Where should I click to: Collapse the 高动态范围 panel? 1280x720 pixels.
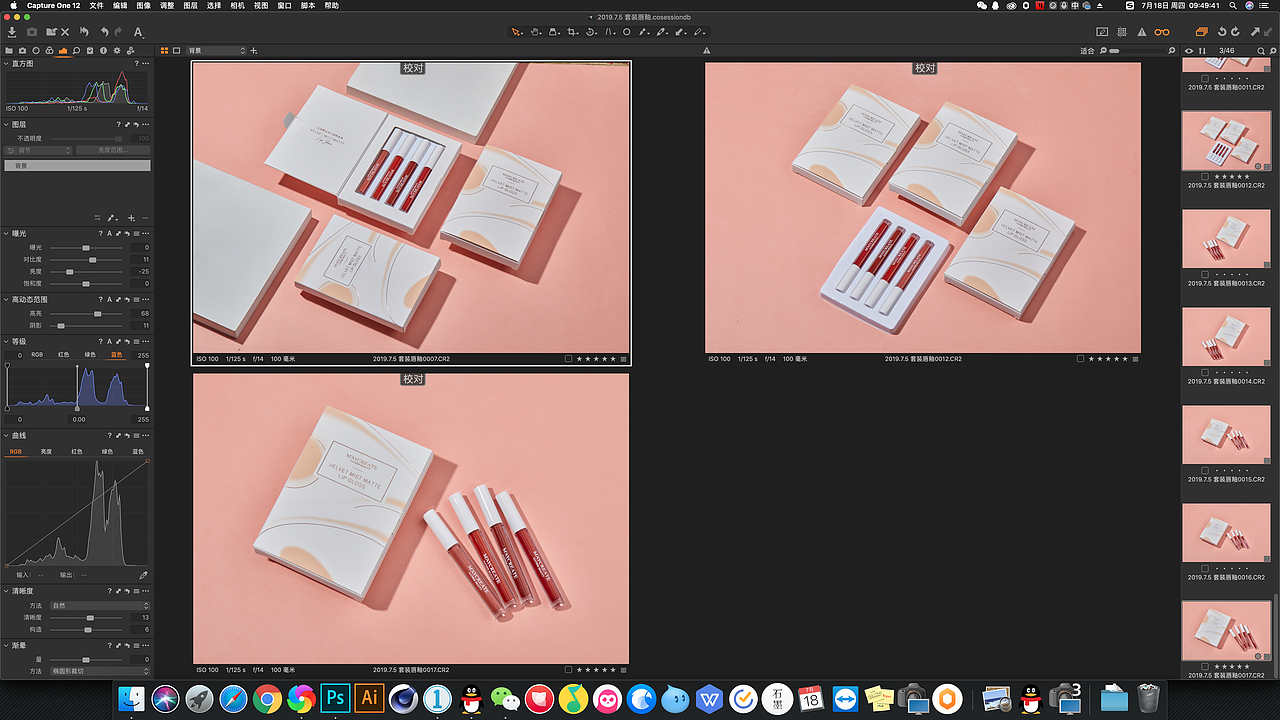point(5,299)
